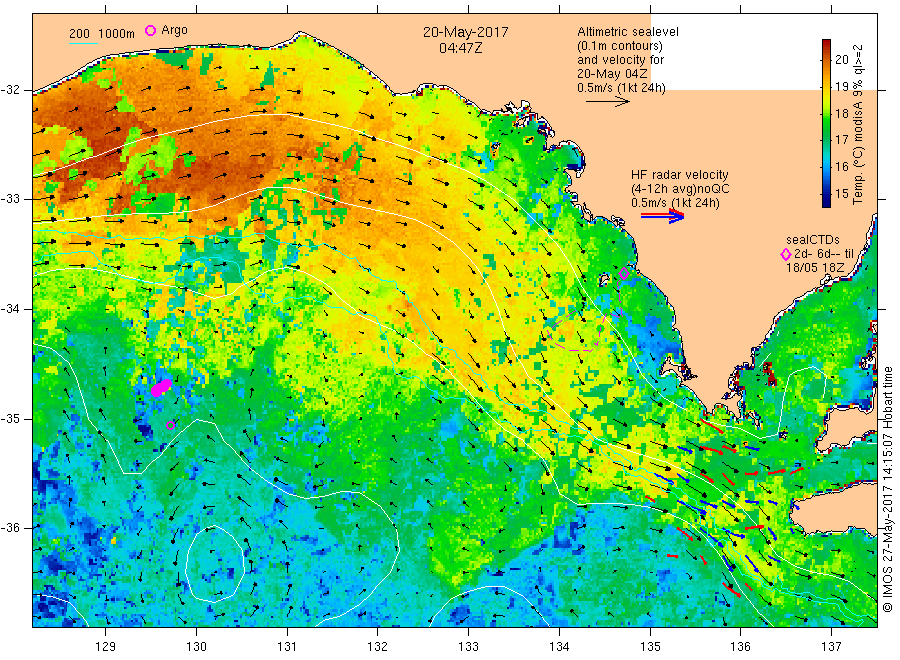Viewport: 900px width, 660px height.
Task: Click the longitude label 129
Action: tap(106, 647)
